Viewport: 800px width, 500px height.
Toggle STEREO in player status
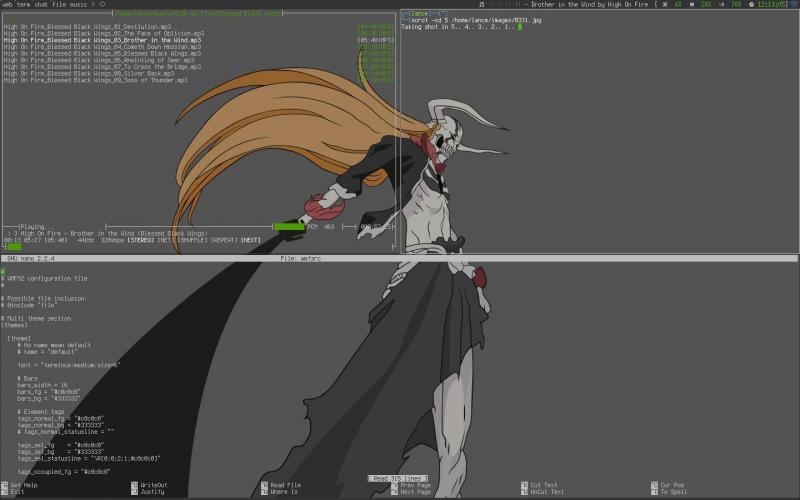(140, 240)
